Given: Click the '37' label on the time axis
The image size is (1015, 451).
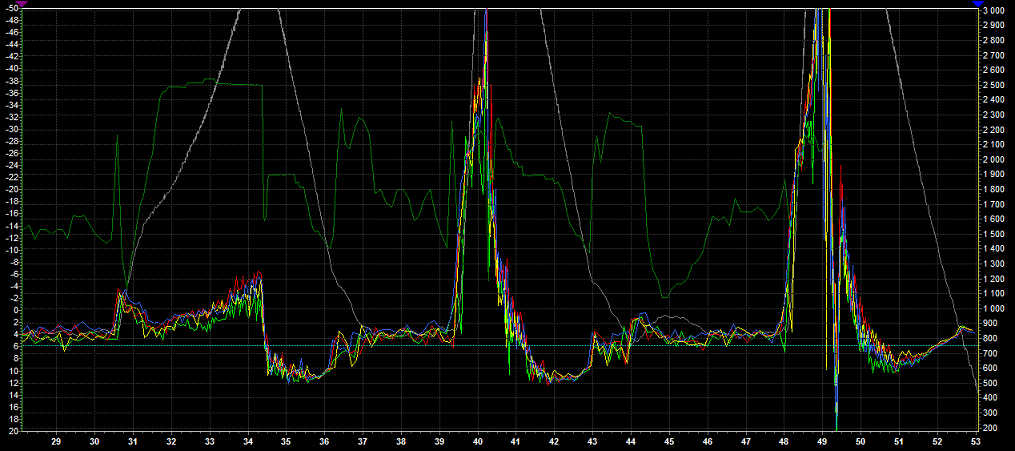Looking at the screenshot, I should (362, 441).
